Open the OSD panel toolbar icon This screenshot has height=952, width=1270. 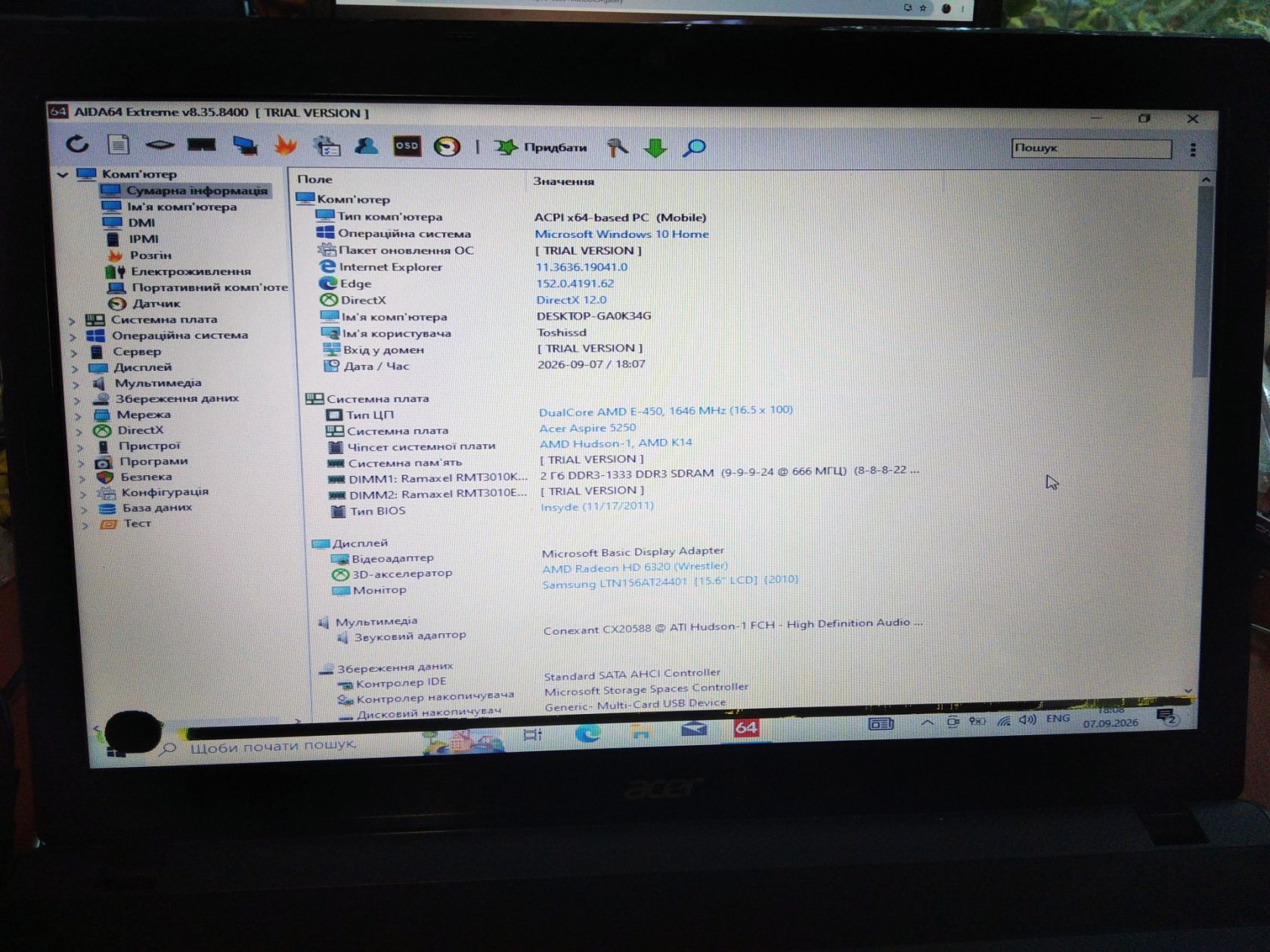[407, 146]
